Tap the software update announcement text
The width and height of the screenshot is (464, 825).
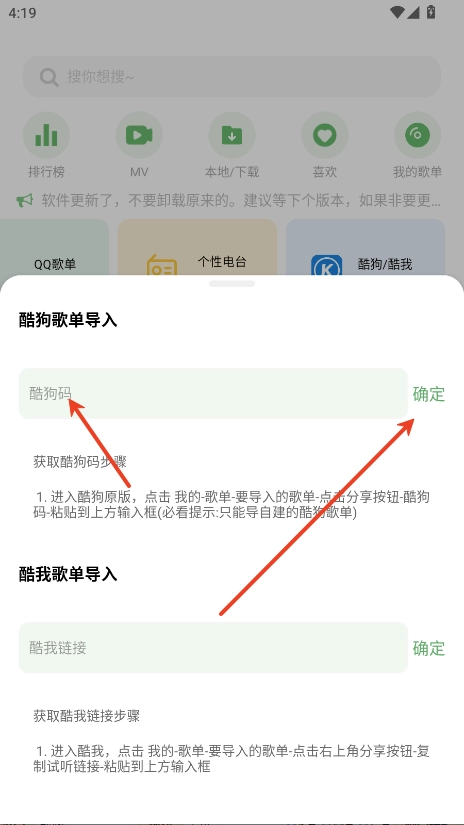tap(241, 200)
